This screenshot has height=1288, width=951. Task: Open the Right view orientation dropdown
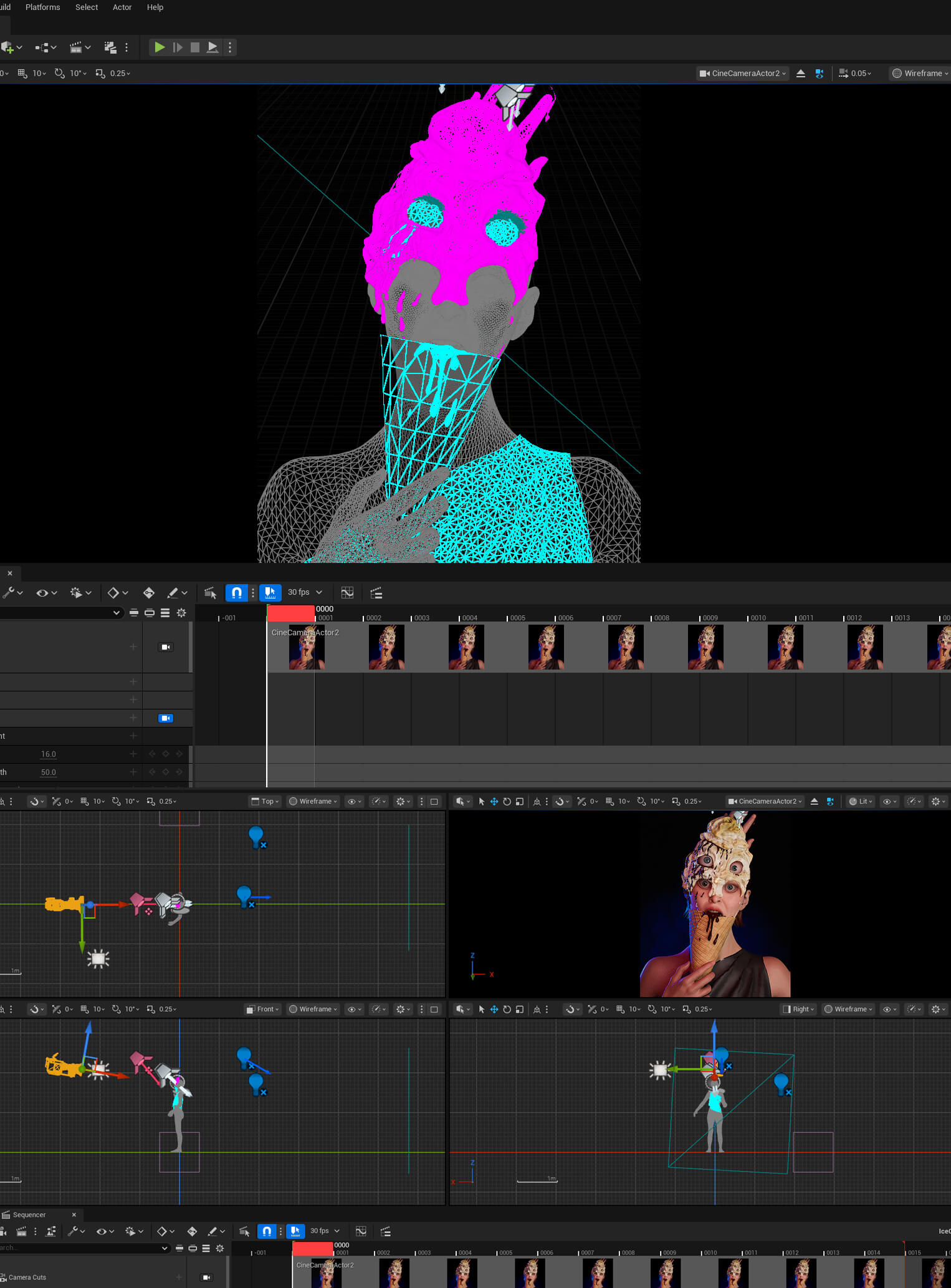tap(798, 1009)
